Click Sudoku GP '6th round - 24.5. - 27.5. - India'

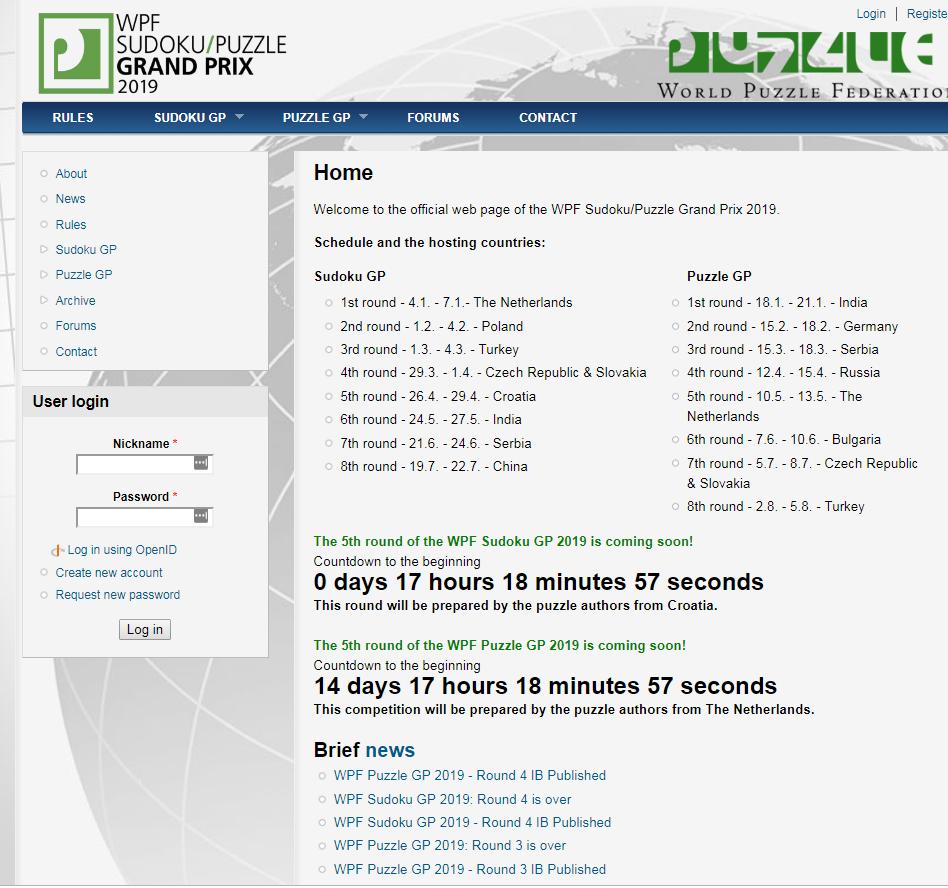point(430,420)
